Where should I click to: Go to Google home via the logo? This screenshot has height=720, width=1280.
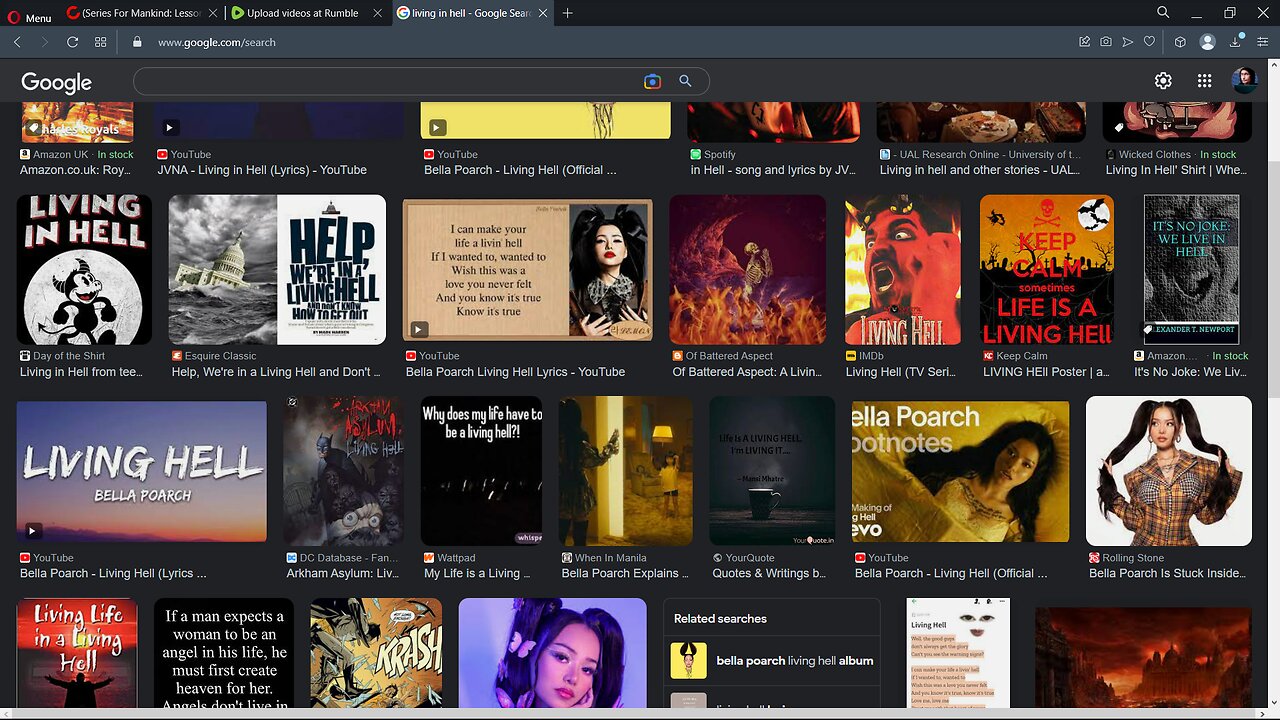coord(56,82)
